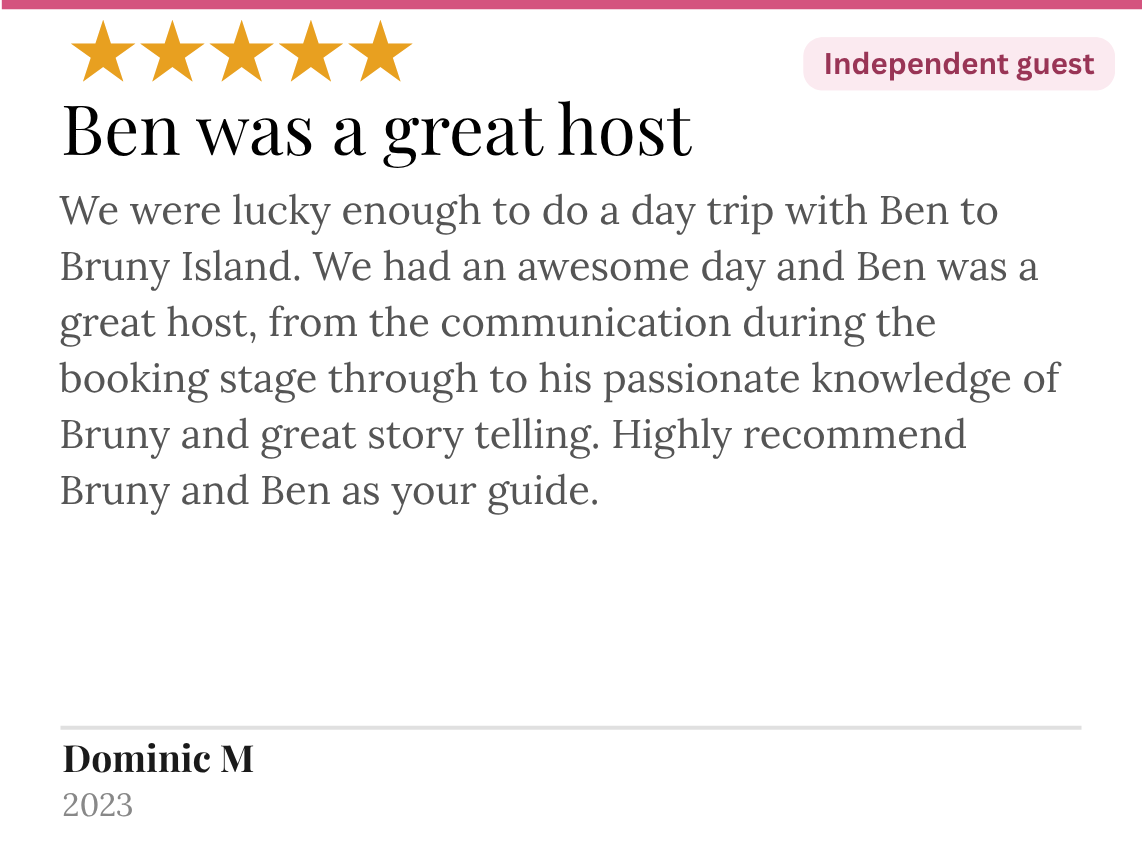The width and height of the screenshot is (1142, 856).
Task: Click the first gold rating star
Action: (103, 51)
